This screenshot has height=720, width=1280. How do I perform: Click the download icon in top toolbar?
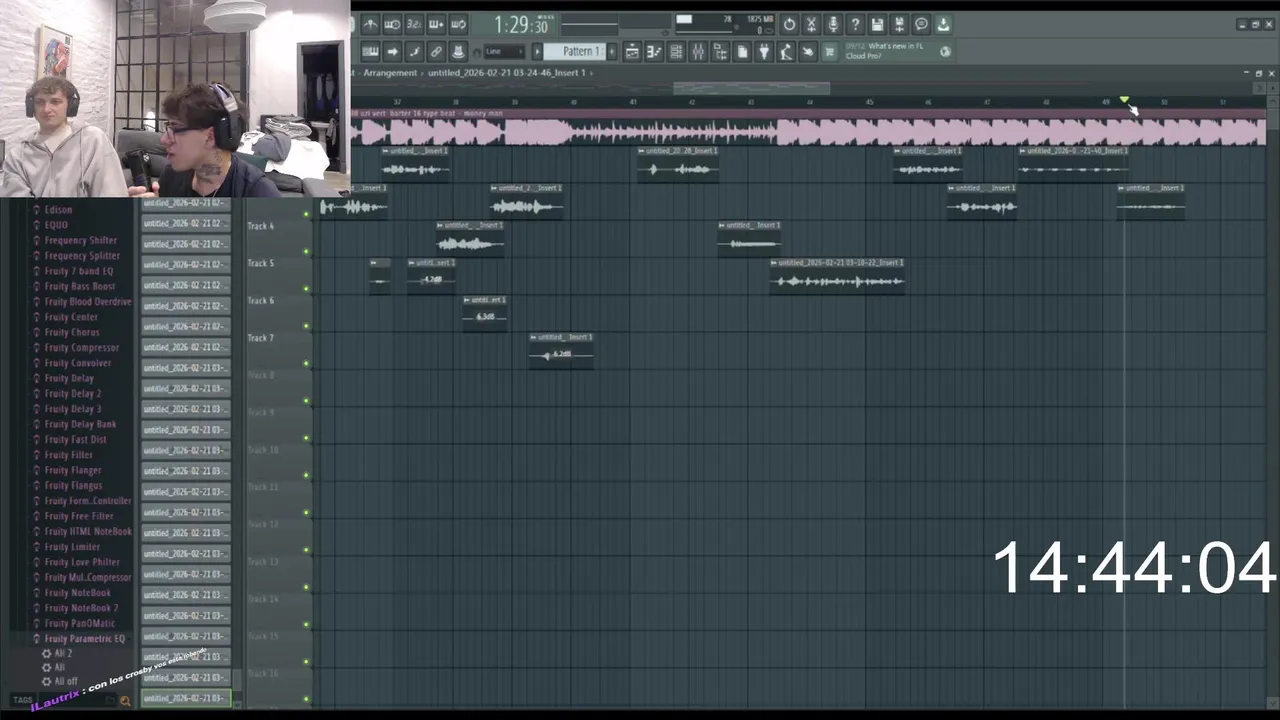(943, 24)
